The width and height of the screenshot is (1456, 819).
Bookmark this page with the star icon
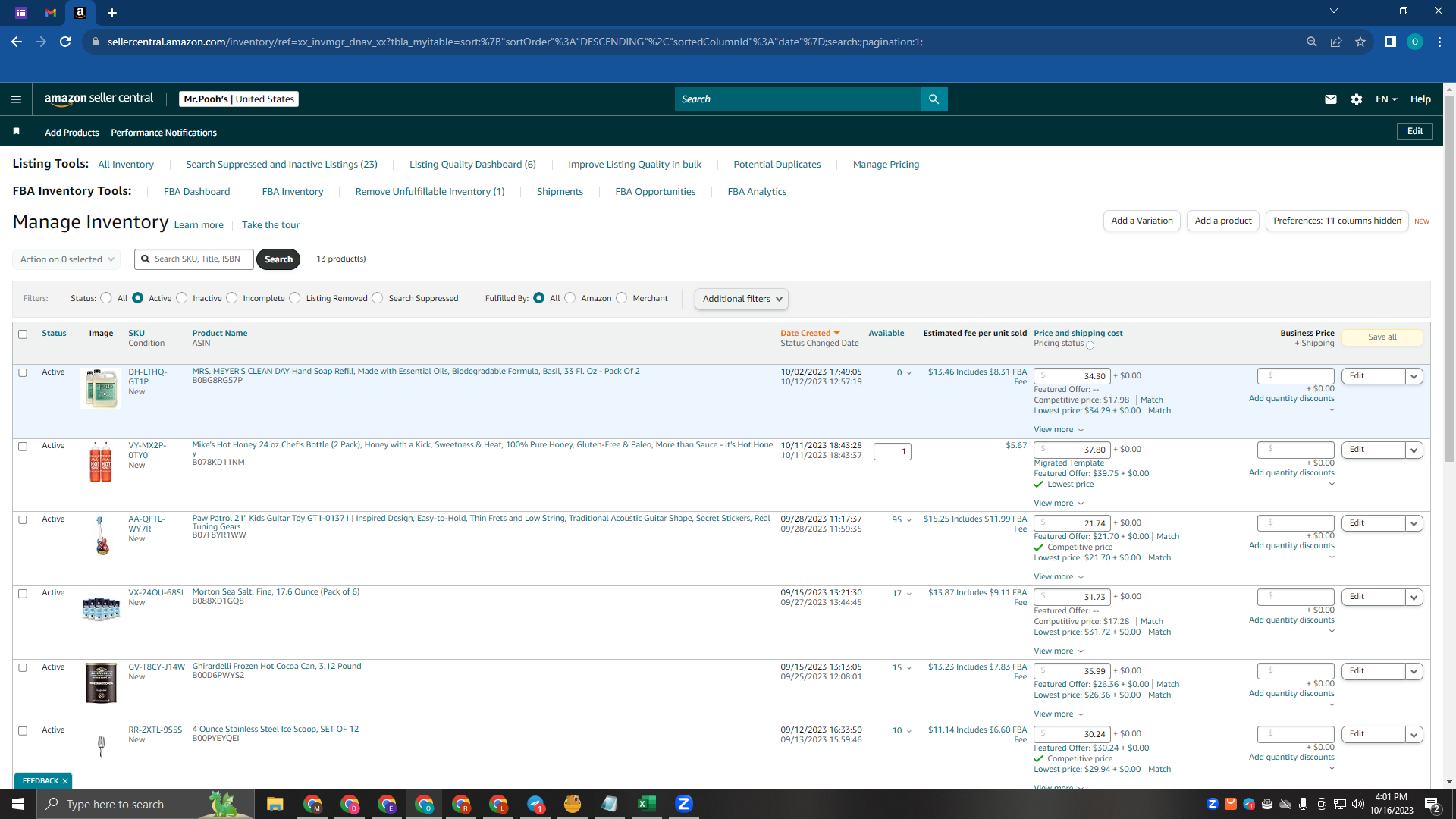[1360, 42]
